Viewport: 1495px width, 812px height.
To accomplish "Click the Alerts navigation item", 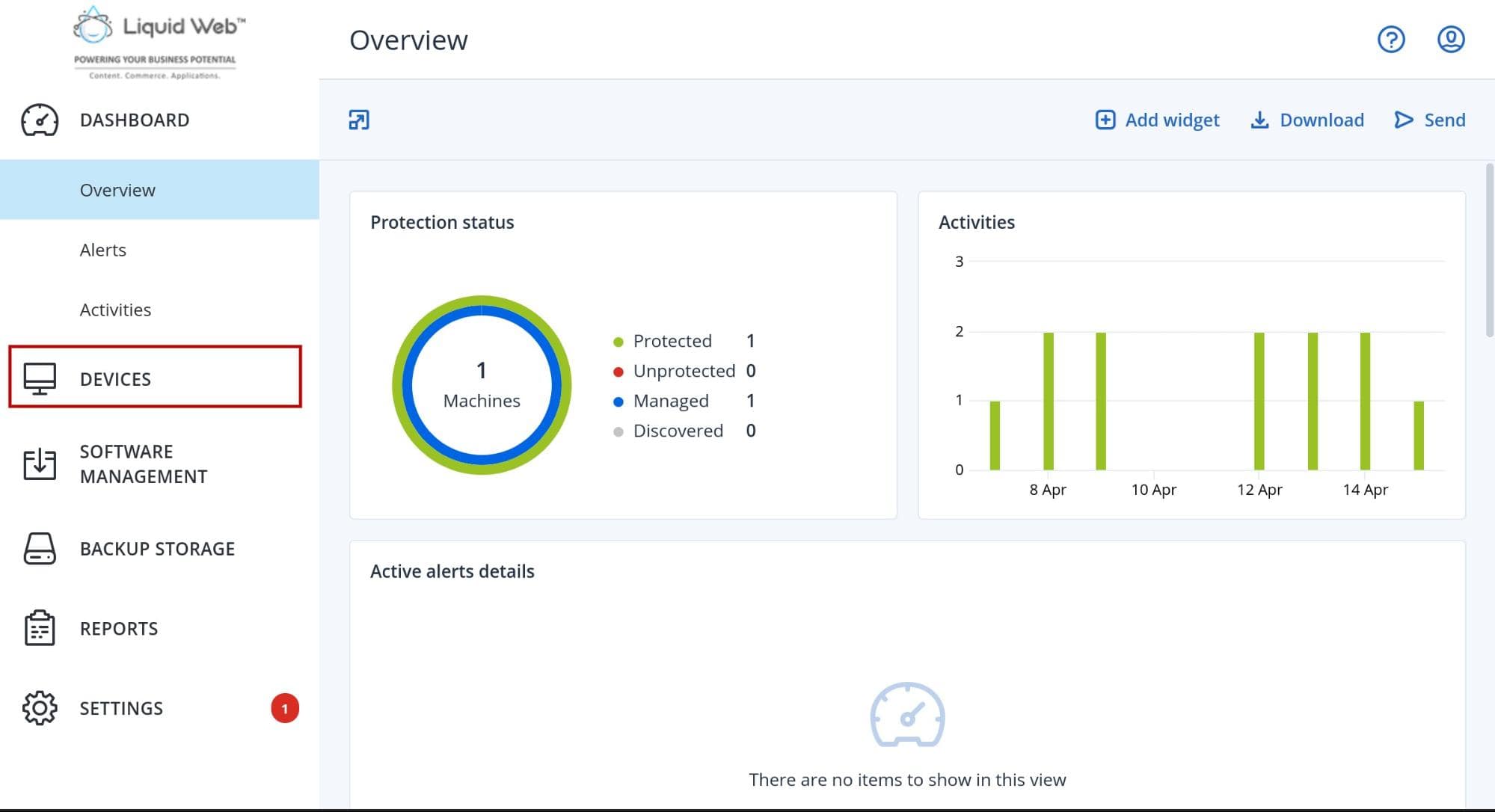I will 103,249.
